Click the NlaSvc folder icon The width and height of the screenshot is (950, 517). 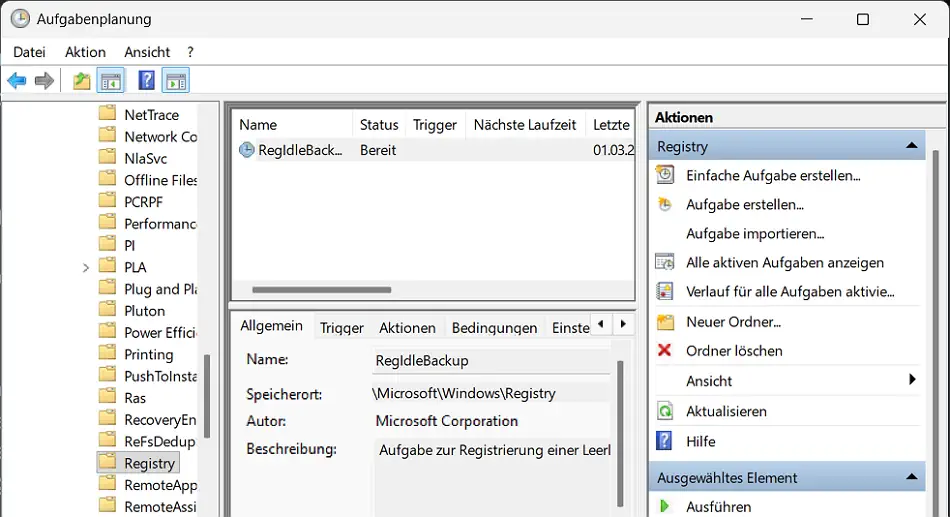pyautogui.click(x=107, y=156)
